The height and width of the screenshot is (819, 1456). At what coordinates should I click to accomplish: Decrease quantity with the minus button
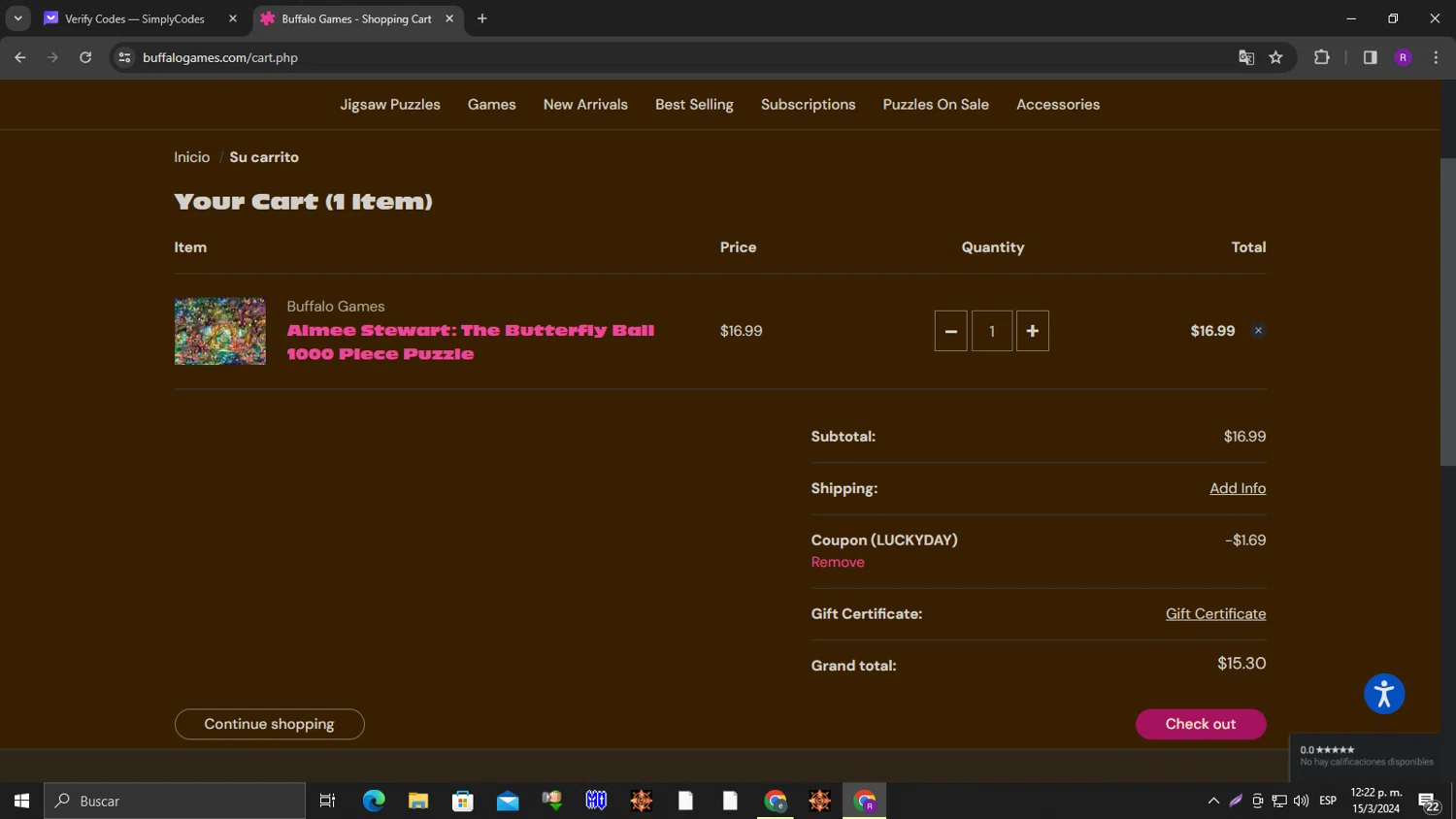pyautogui.click(x=950, y=331)
